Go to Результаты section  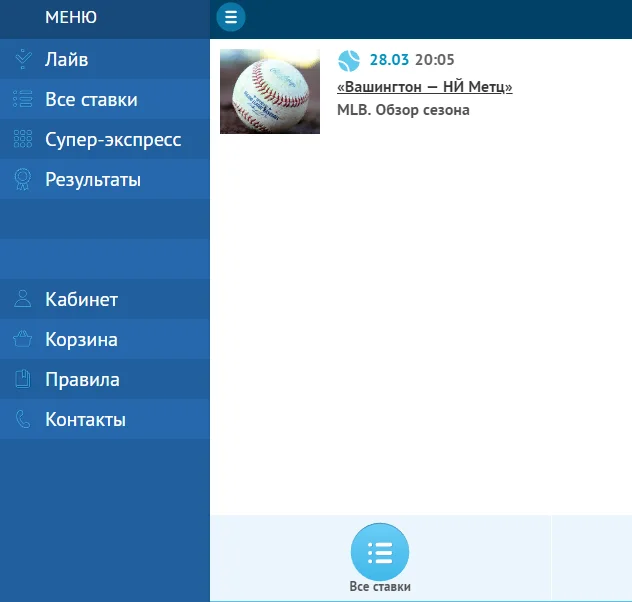[x=105, y=179]
